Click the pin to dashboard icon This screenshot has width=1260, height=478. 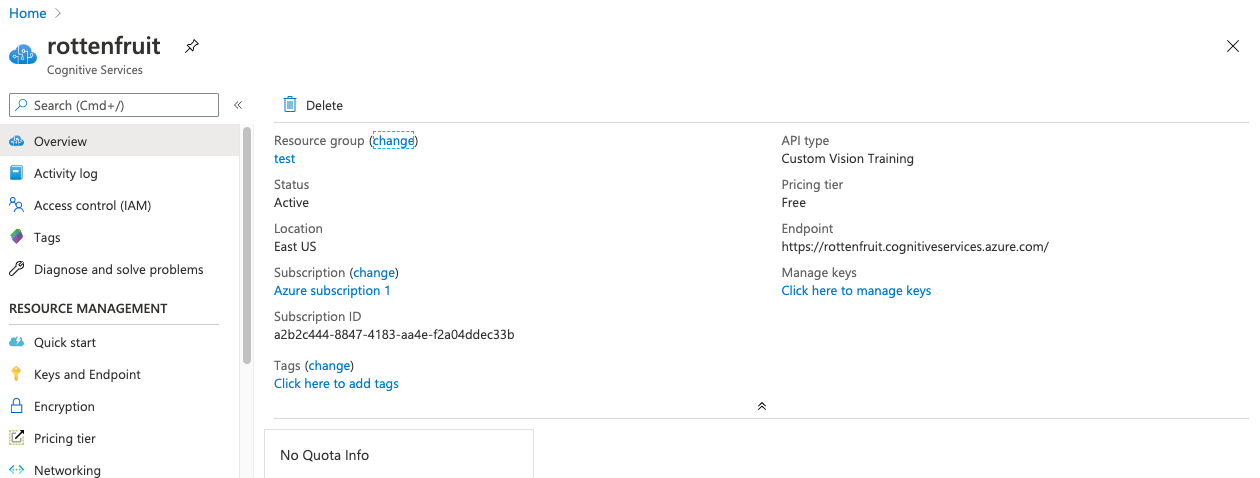(x=192, y=46)
